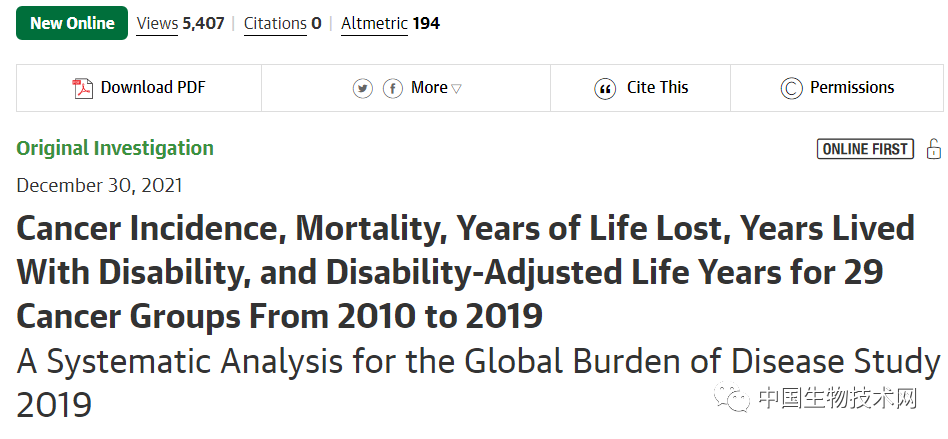Click the ONLINE FIRST label
Viewport: 948px width, 439px height.
click(x=865, y=149)
